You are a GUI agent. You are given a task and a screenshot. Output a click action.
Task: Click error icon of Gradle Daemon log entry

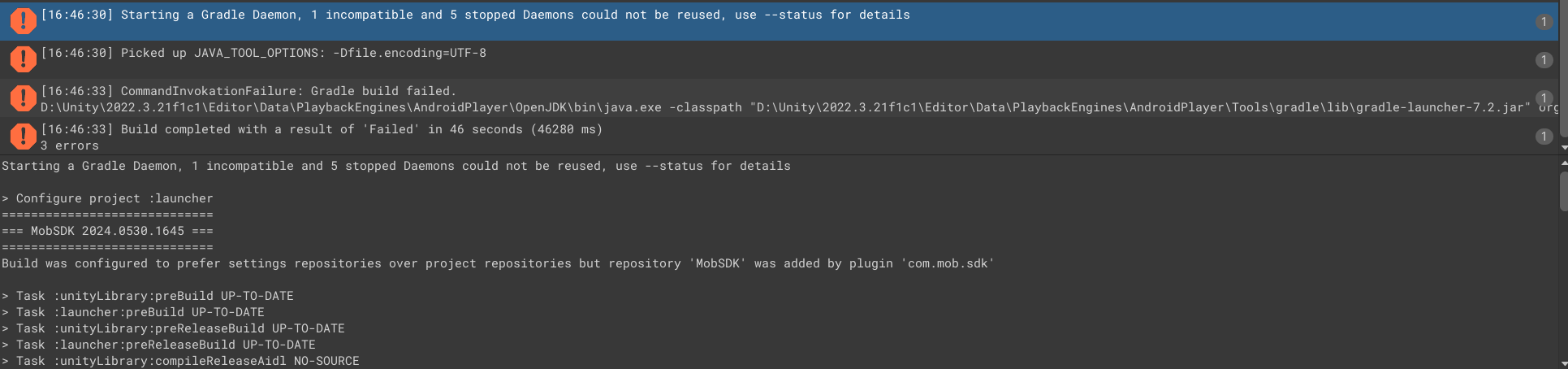click(x=23, y=21)
